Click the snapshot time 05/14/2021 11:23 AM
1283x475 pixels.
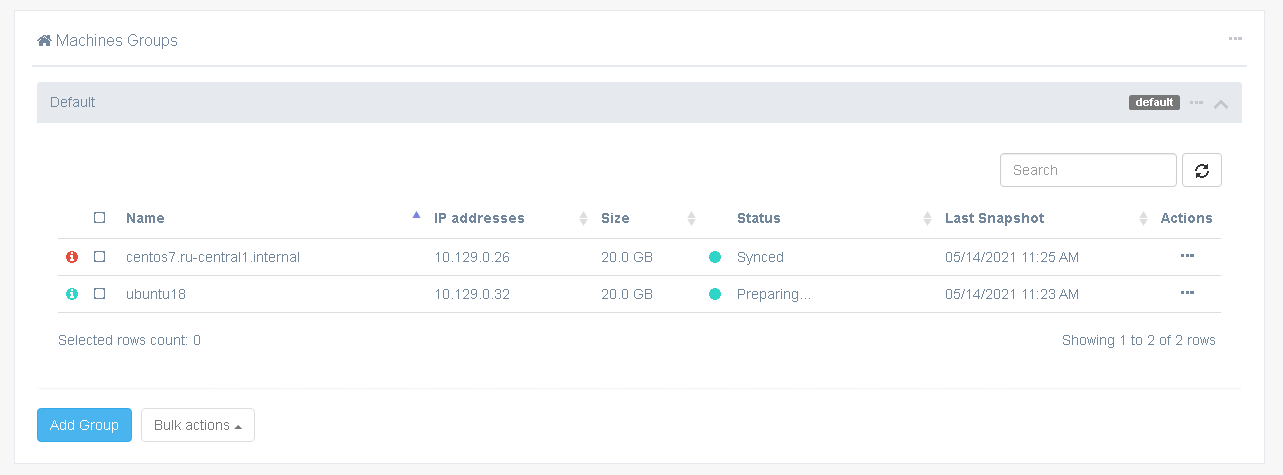pos(1012,294)
